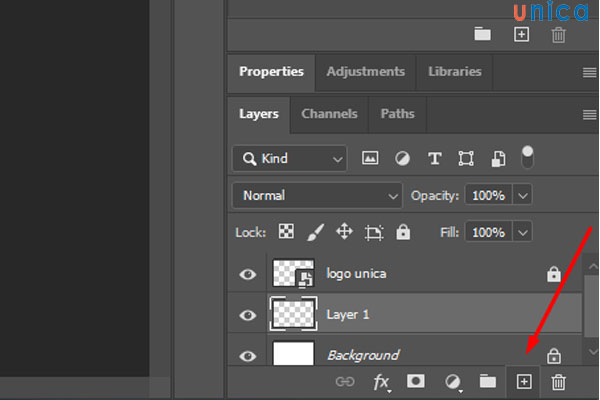The image size is (600, 400).
Task: Select the Layer 1 thumbnail
Action: (x=293, y=314)
